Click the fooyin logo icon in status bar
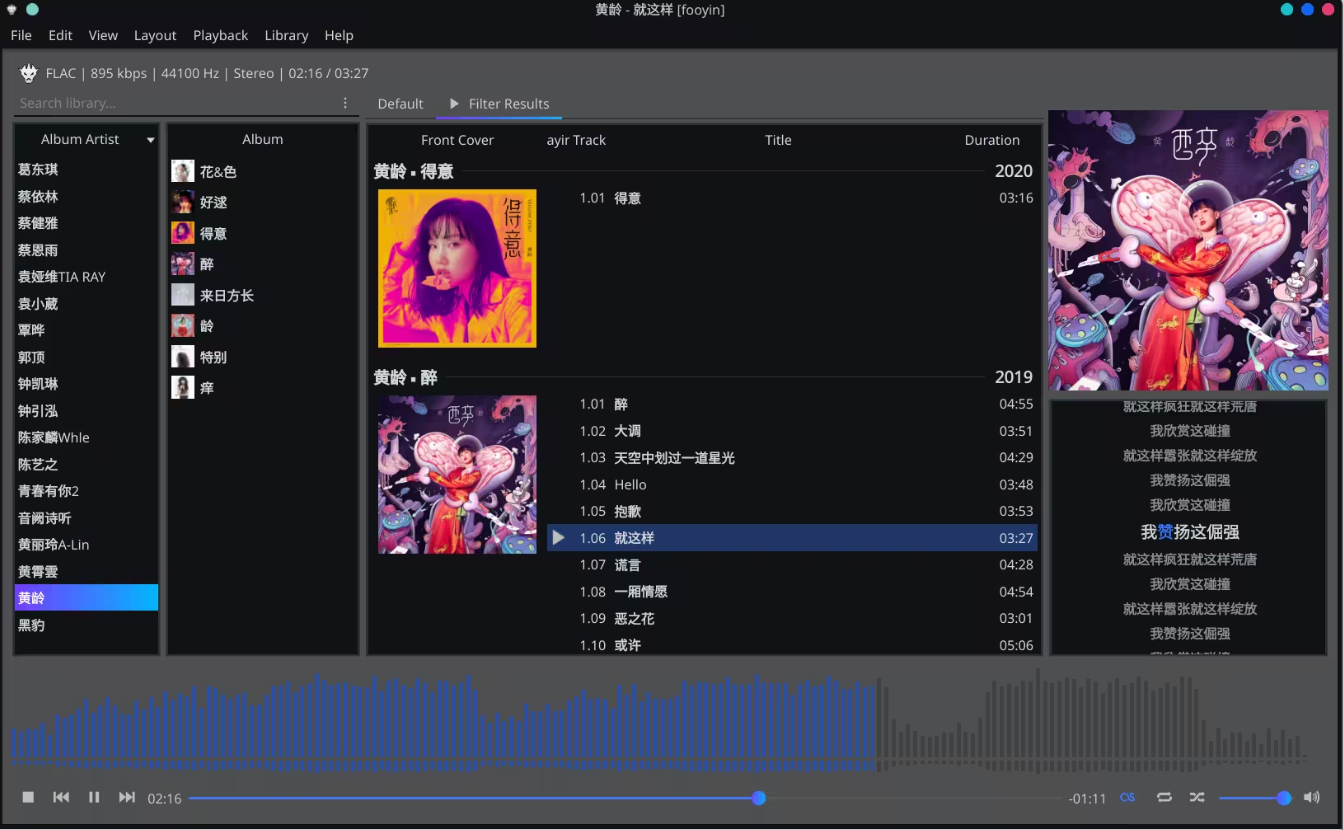The width and height of the screenshot is (1343, 830). point(29,73)
